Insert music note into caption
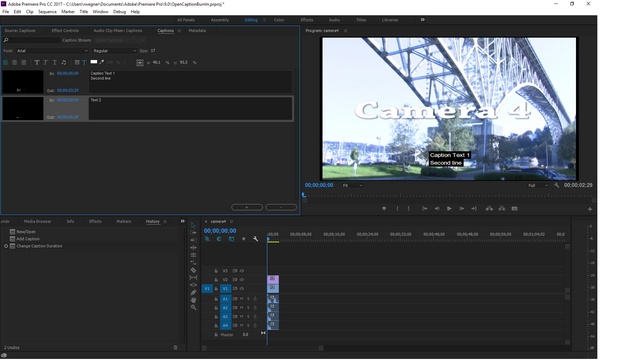Viewport: 640px width, 360px height. [x=64, y=62]
